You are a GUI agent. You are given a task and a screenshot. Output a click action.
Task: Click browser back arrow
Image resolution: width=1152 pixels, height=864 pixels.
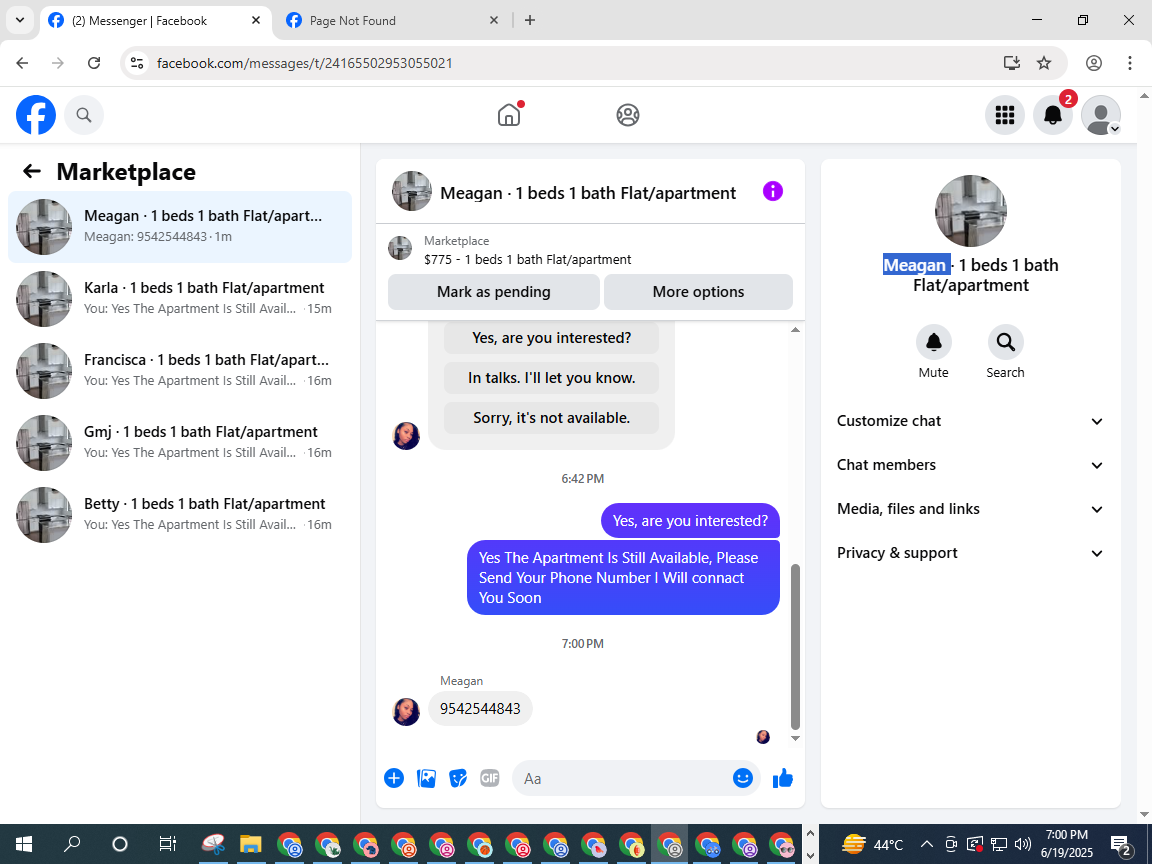click(22, 63)
